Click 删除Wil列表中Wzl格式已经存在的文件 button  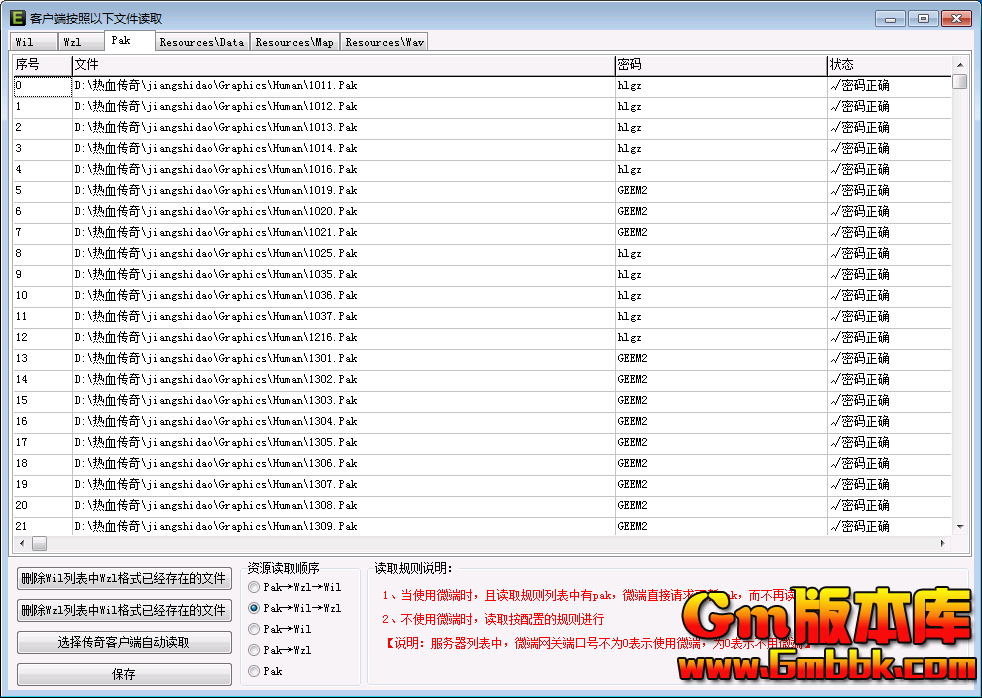click(x=124, y=578)
